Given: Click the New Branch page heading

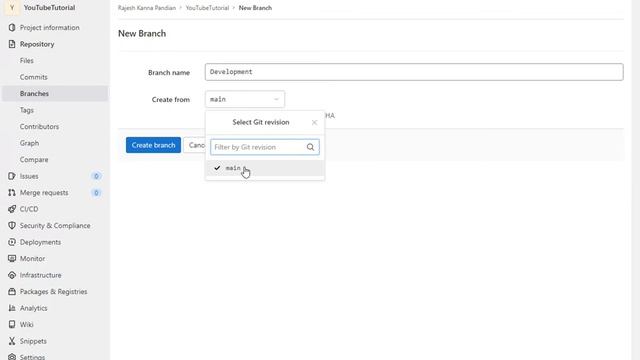Looking at the screenshot, I should point(142,33).
